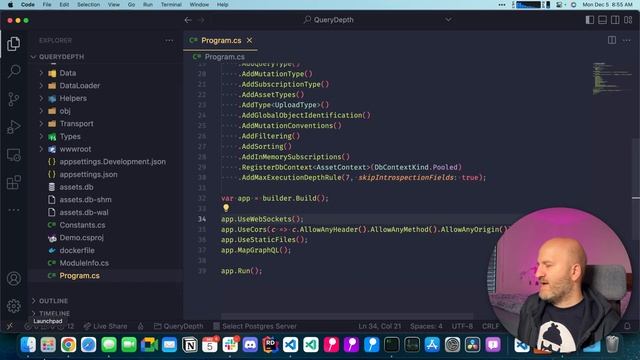Click the Split Editor Right icon
This screenshot has width=640, height=360.
coord(611,40)
